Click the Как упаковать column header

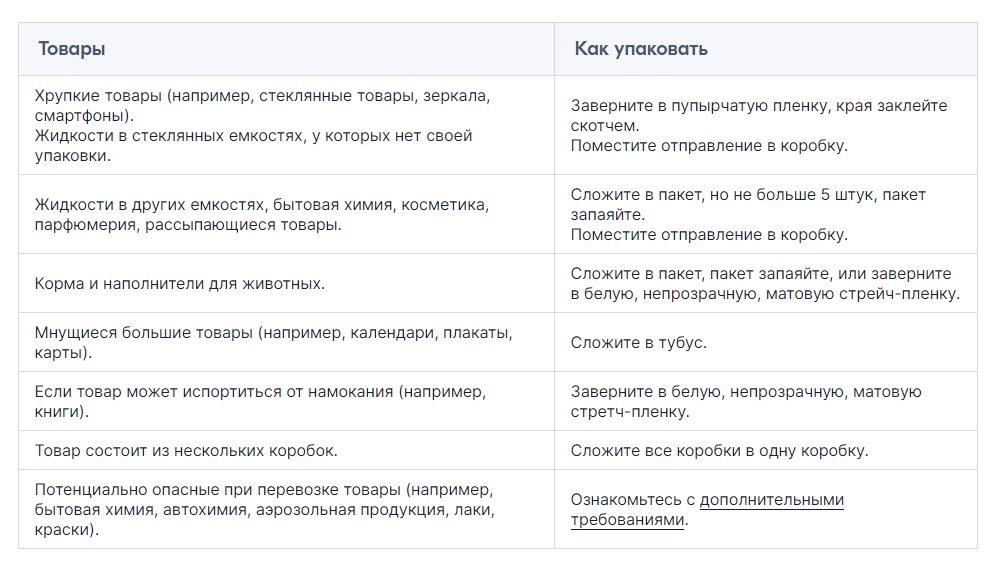[x=641, y=49]
